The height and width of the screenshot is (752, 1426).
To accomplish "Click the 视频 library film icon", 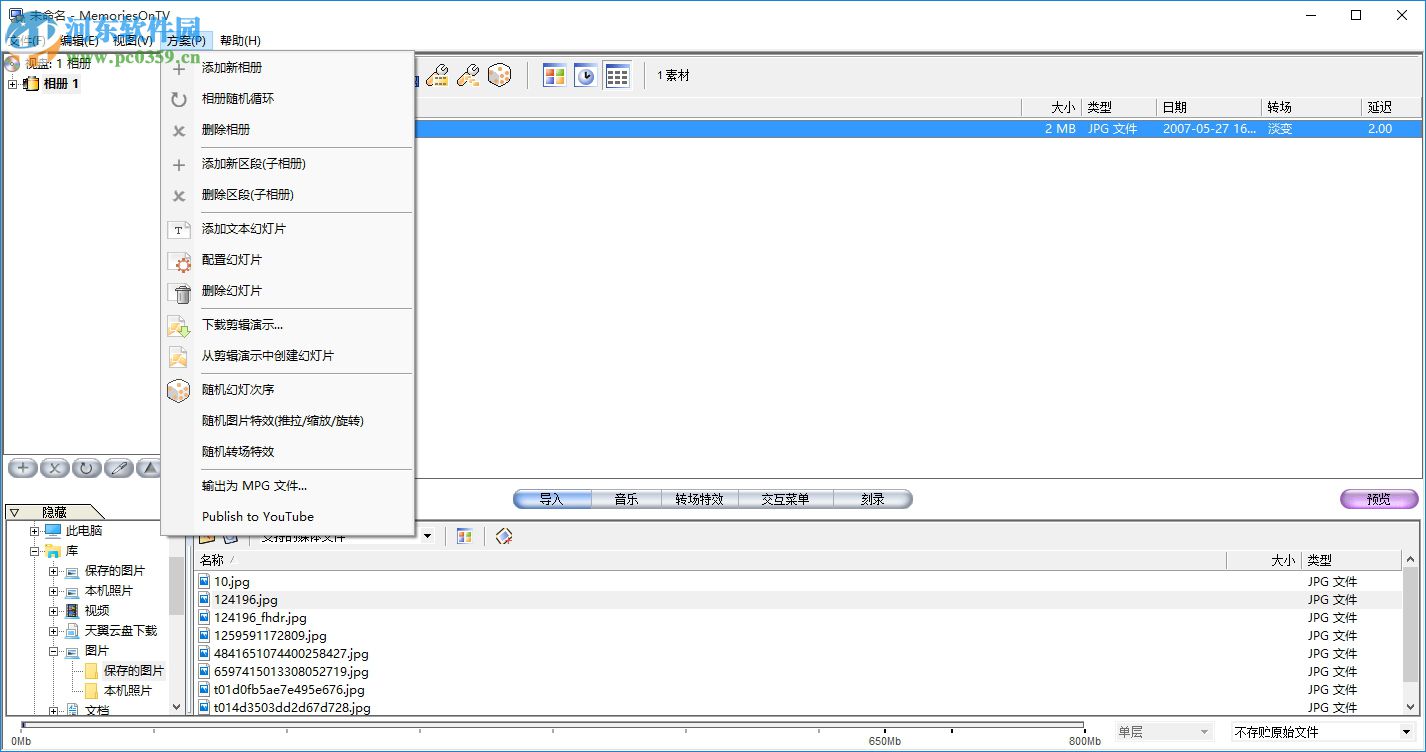I will 72,611.
